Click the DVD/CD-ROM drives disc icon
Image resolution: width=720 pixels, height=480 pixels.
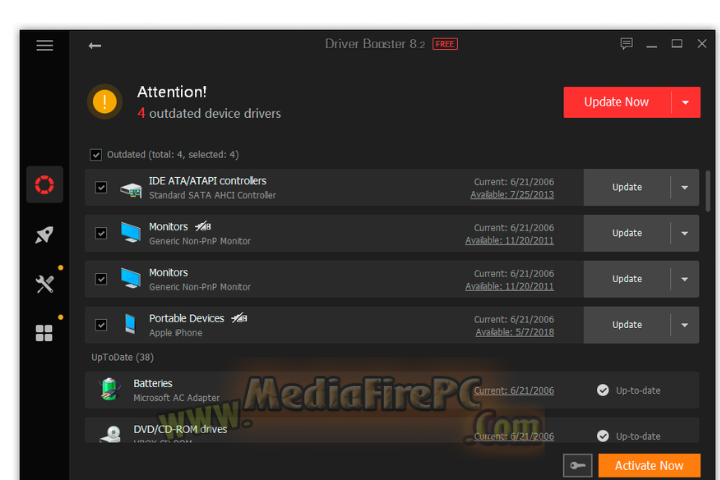pos(111,434)
